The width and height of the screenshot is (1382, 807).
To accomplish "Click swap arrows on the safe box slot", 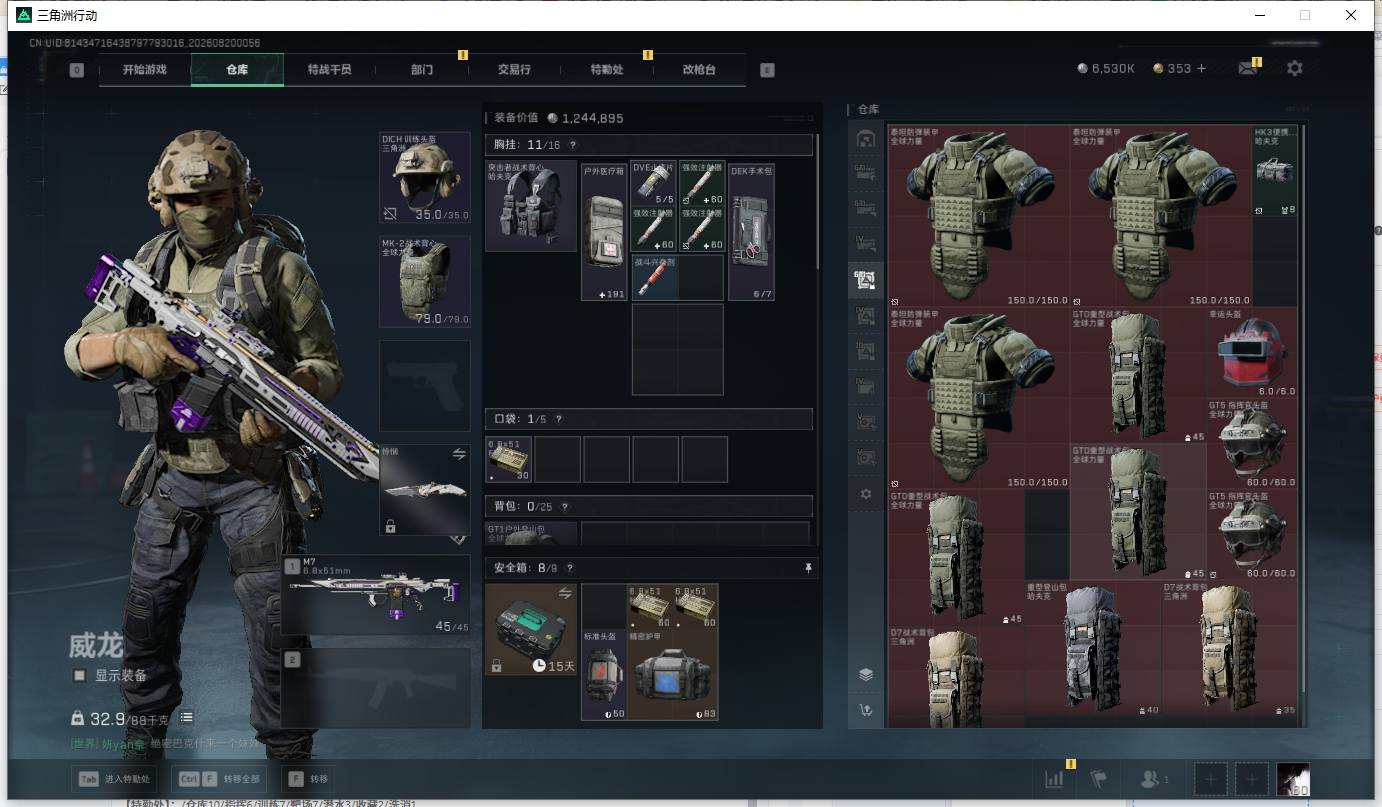I will coord(565,593).
